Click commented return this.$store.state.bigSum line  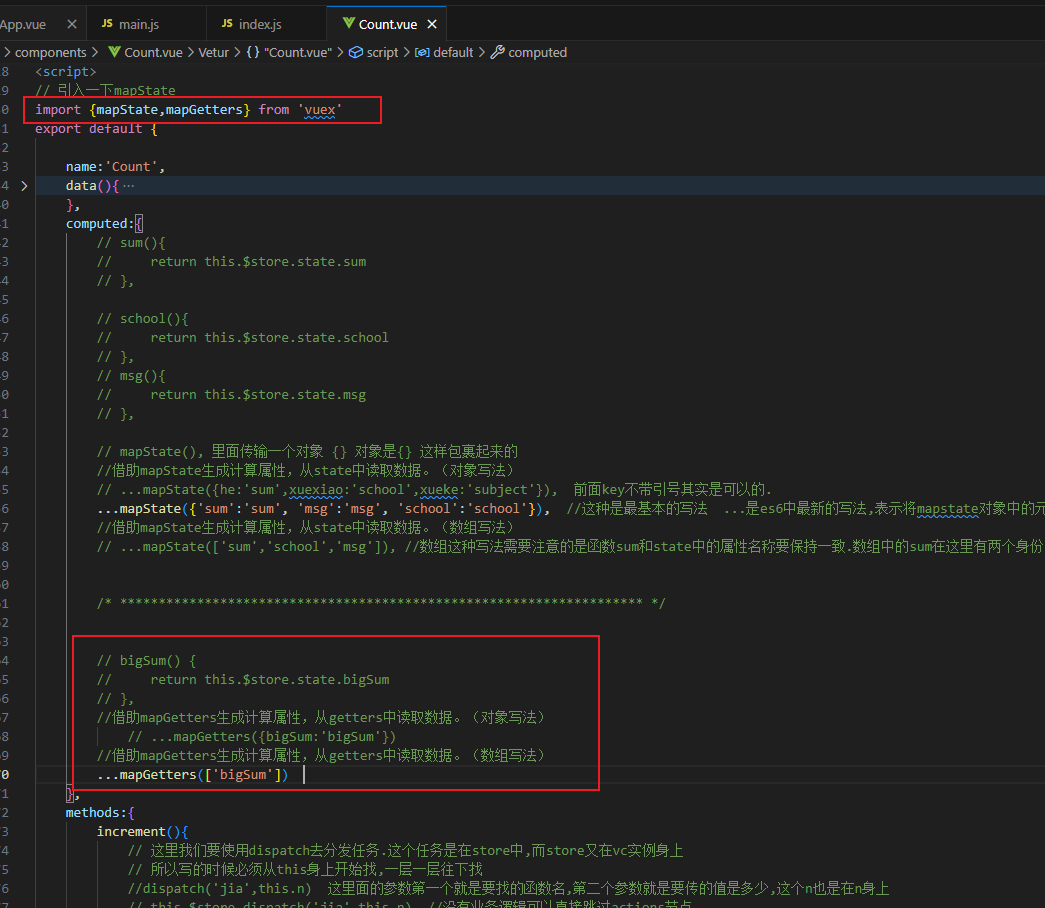click(x=243, y=680)
